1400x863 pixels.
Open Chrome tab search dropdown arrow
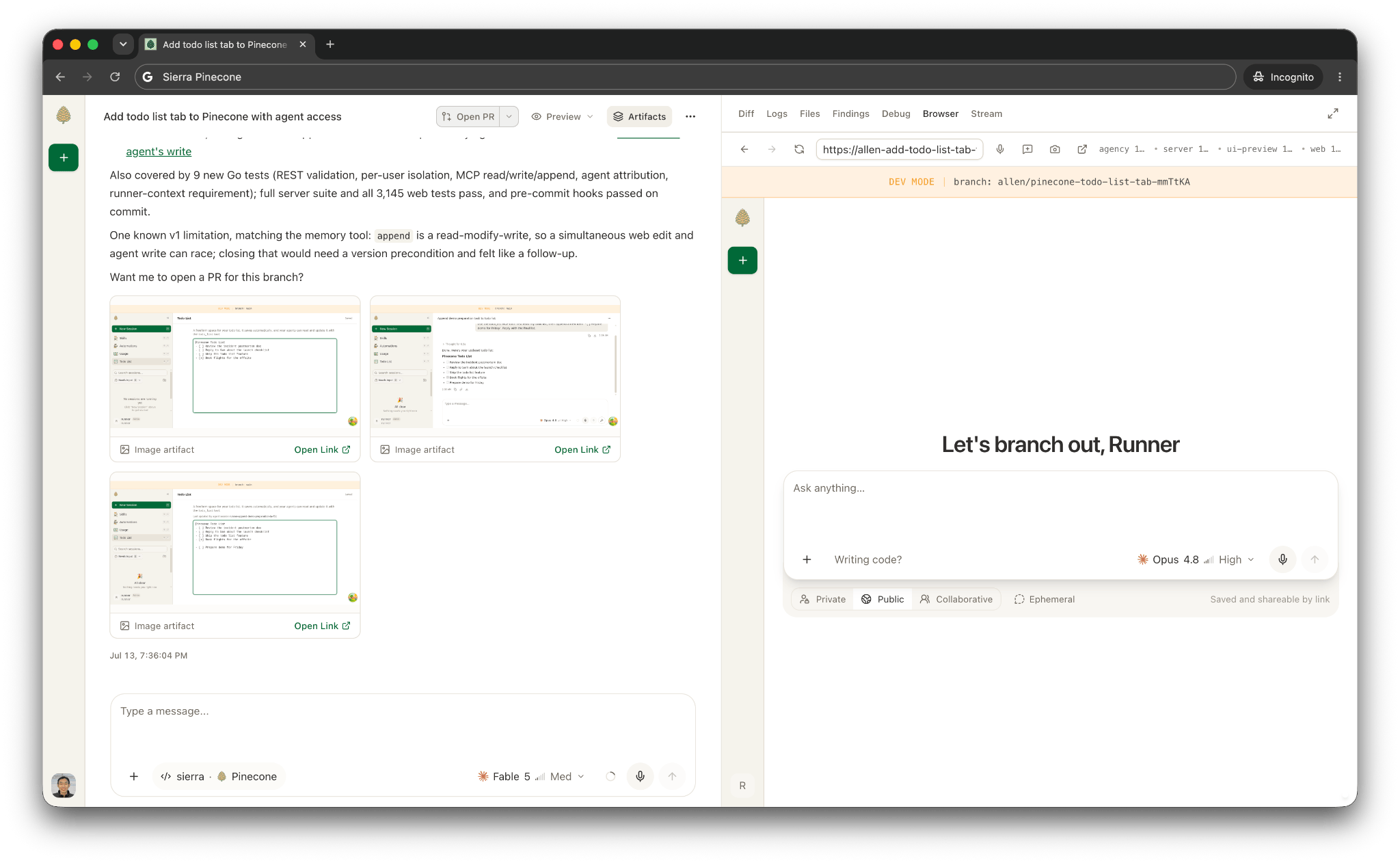(x=123, y=44)
